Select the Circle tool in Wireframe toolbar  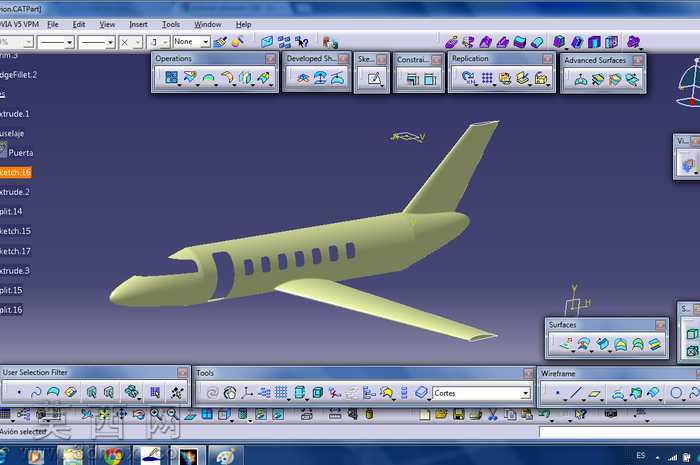coord(676,393)
